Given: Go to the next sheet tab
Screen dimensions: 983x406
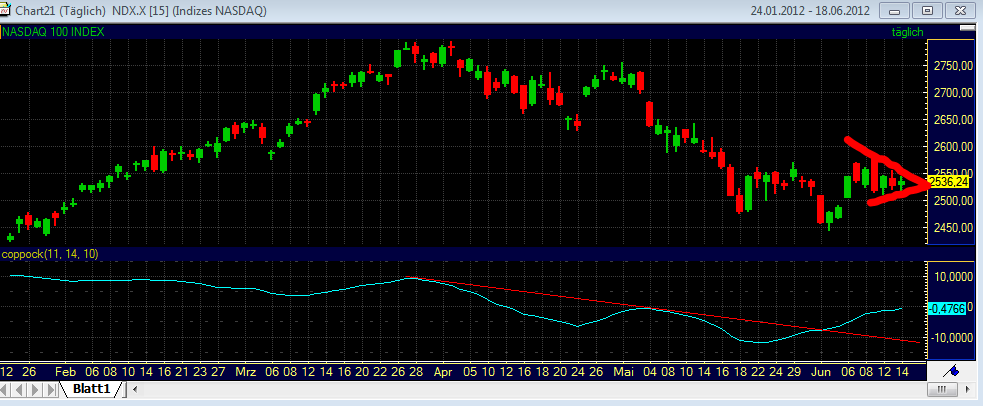Looking at the screenshot, I should tap(36, 390).
